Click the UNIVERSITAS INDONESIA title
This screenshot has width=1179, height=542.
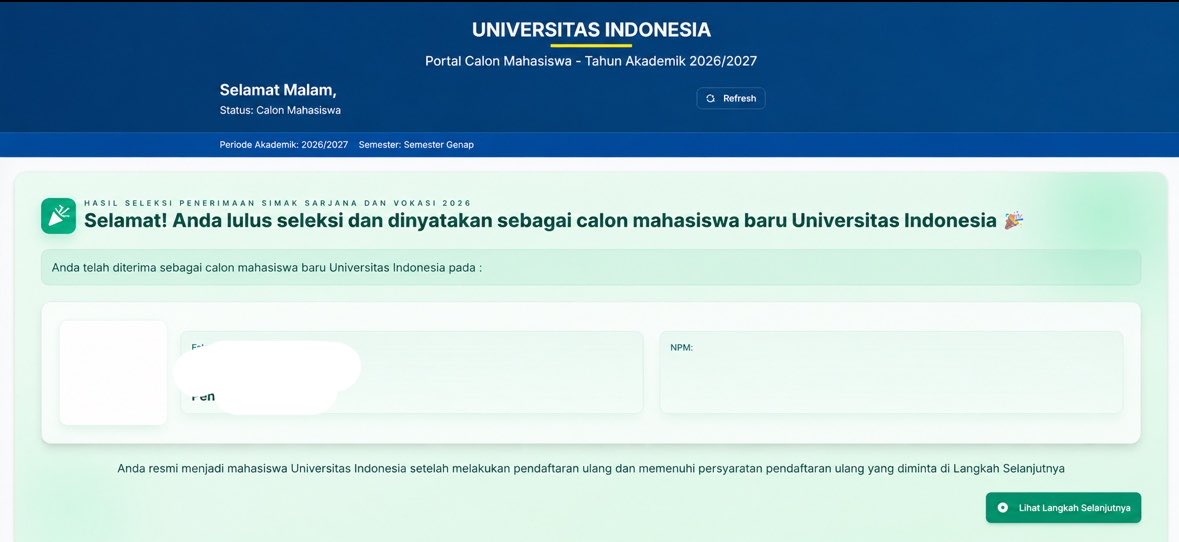click(591, 30)
